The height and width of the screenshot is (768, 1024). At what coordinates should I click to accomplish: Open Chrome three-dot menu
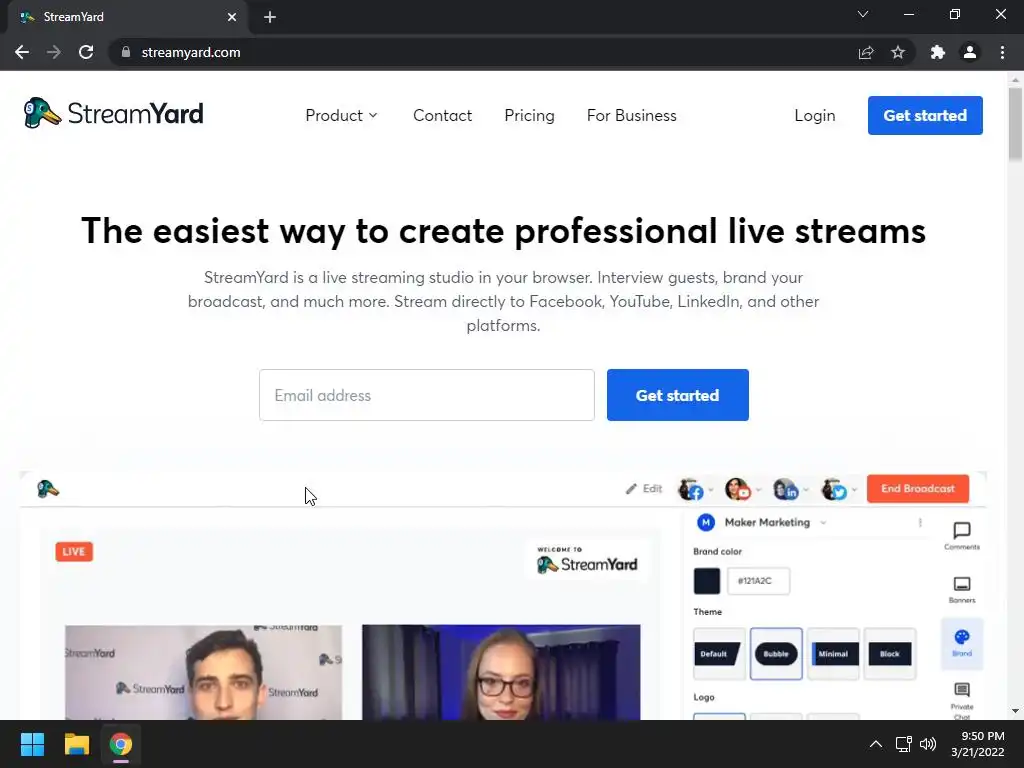pos(1002,52)
